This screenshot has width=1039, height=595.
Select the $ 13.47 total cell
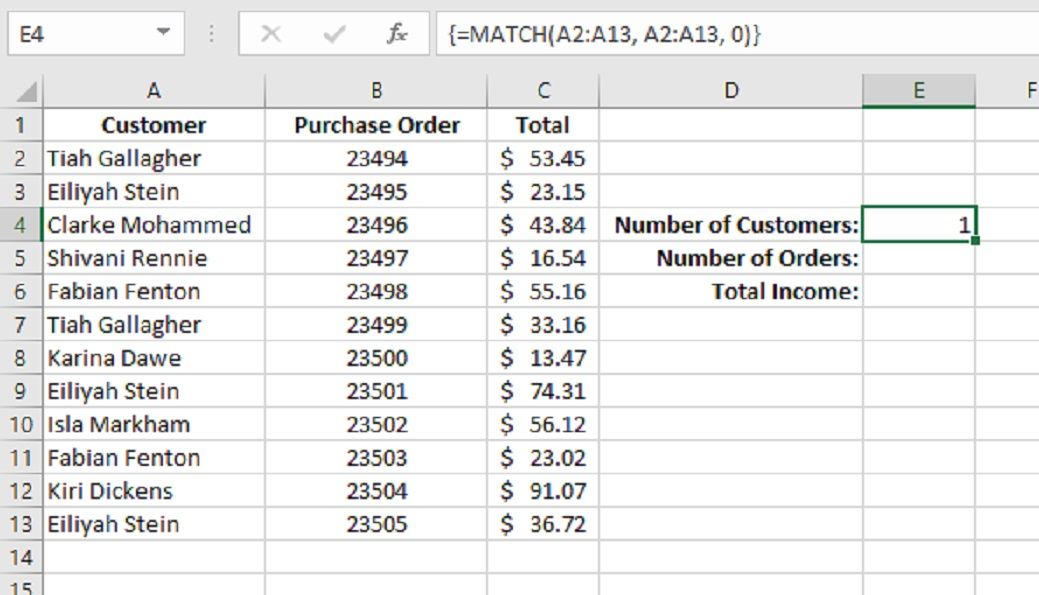pos(543,358)
